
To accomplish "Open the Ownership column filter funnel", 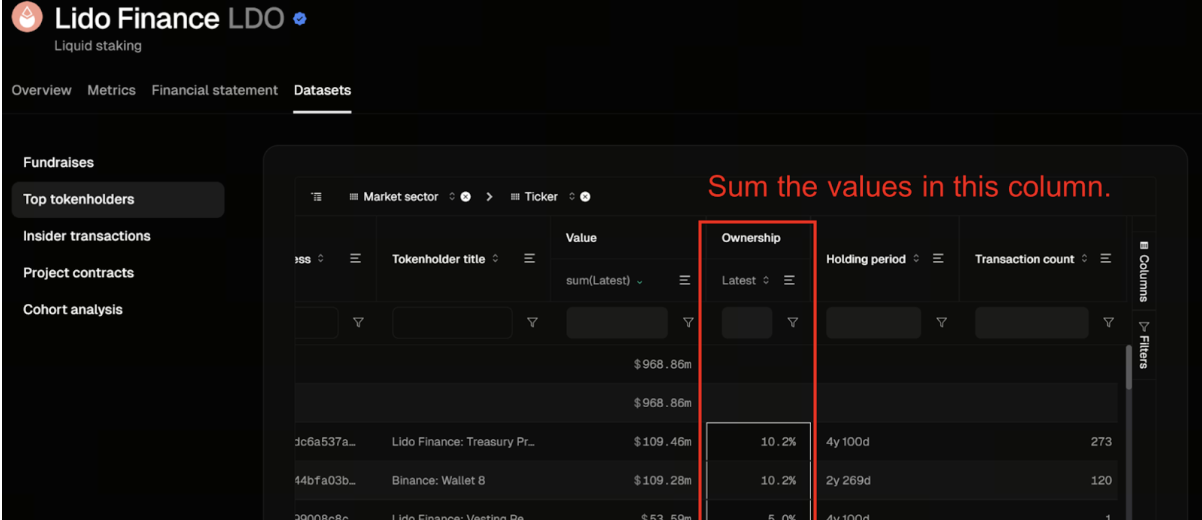I will pos(793,323).
